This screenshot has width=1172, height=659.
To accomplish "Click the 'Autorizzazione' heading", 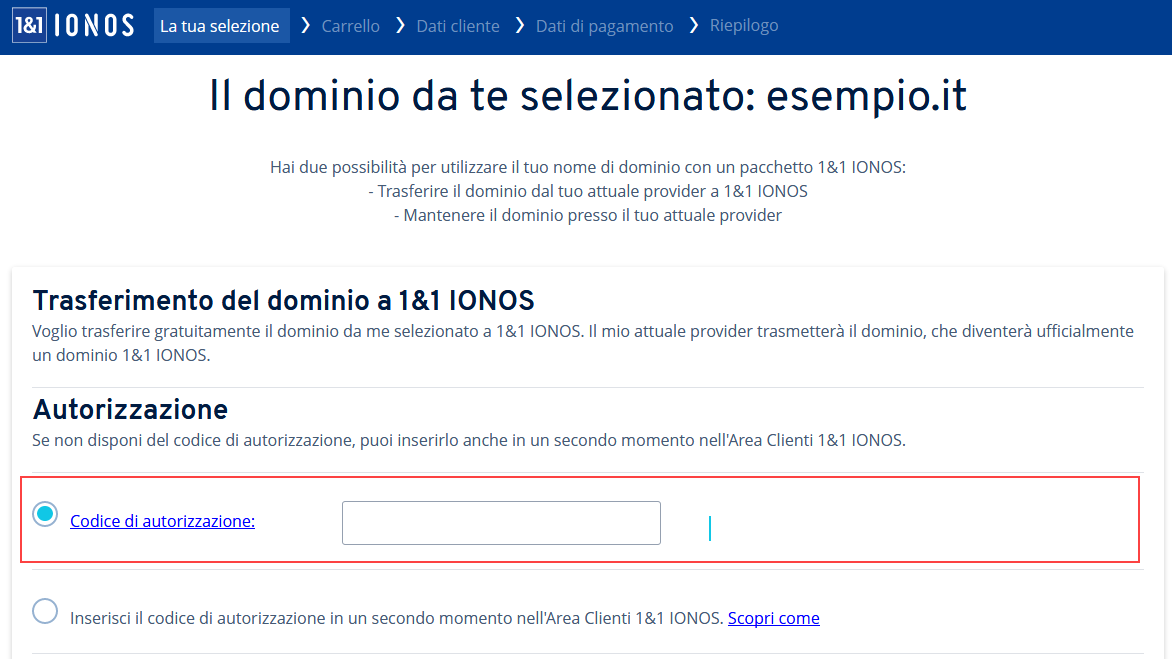I will (130, 409).
